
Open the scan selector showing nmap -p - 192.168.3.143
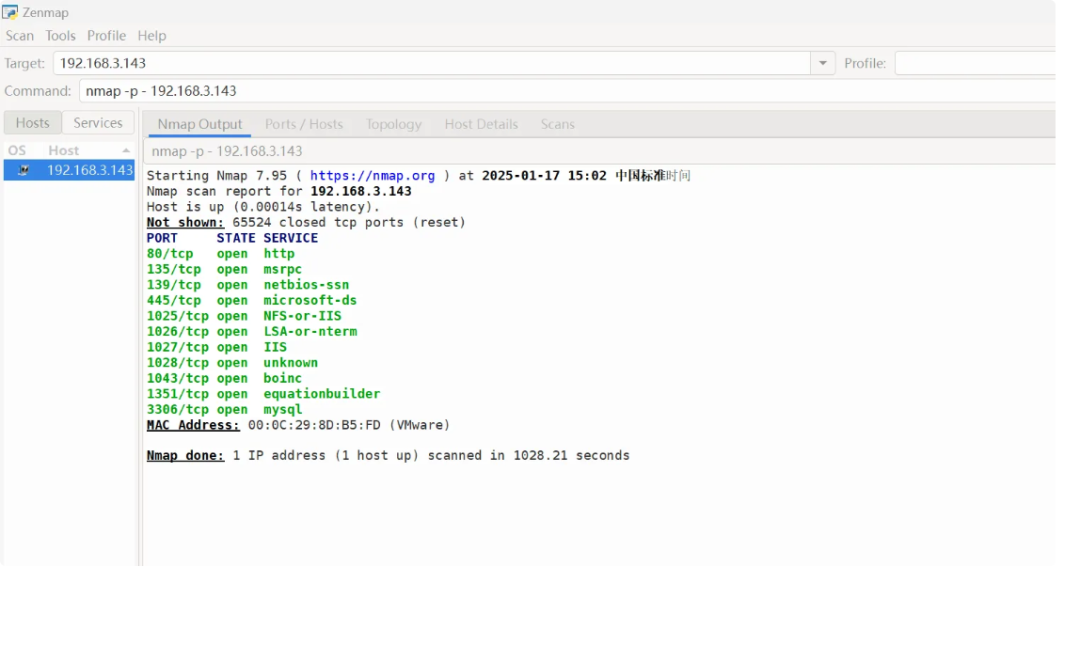coord(599,151)
